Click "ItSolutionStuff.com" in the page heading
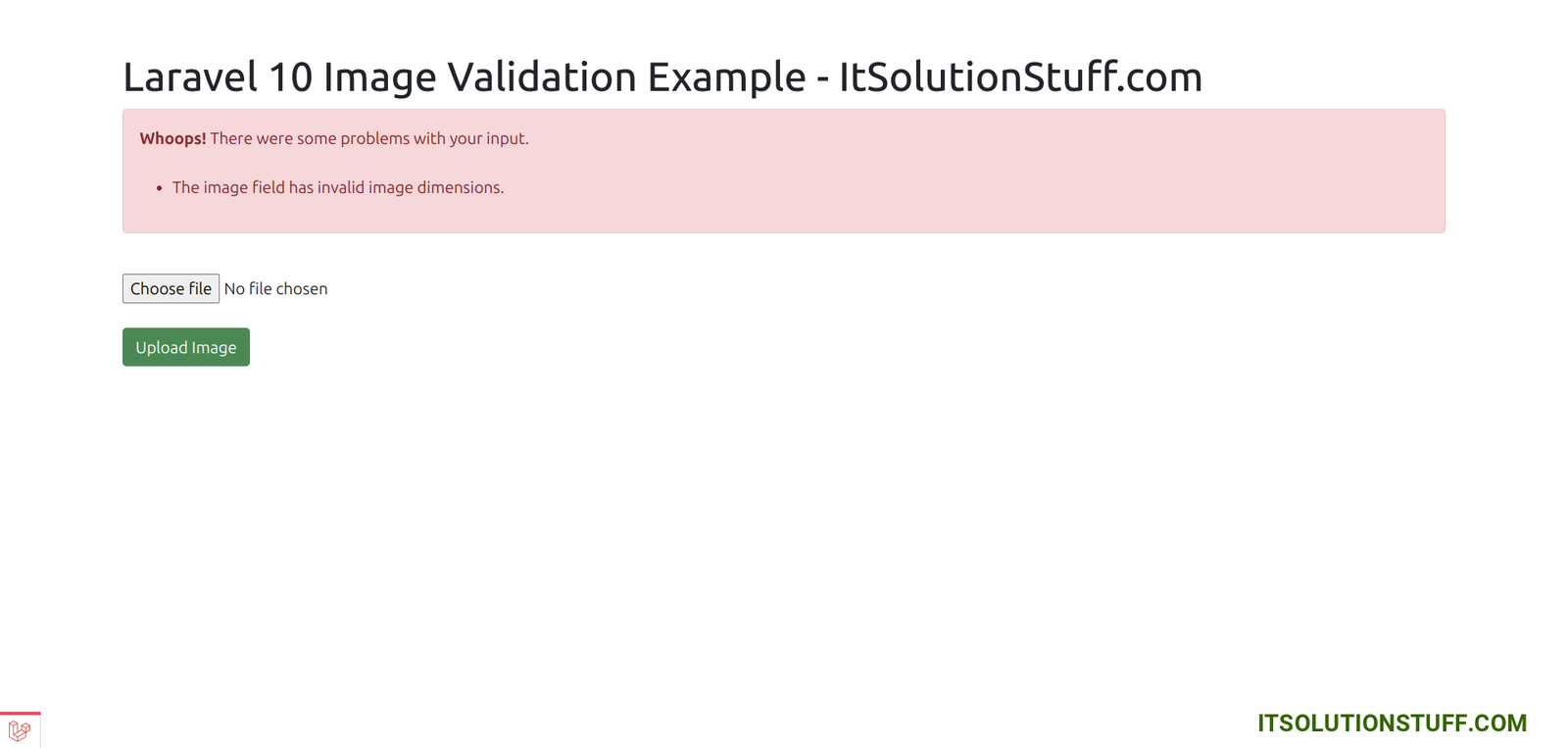 tap(1020, 76)
